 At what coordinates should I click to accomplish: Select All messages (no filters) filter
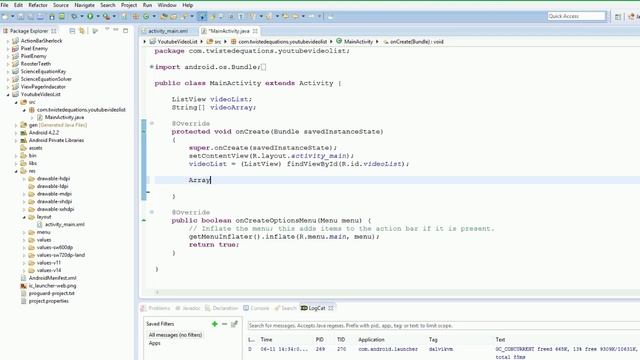point(175,335)
